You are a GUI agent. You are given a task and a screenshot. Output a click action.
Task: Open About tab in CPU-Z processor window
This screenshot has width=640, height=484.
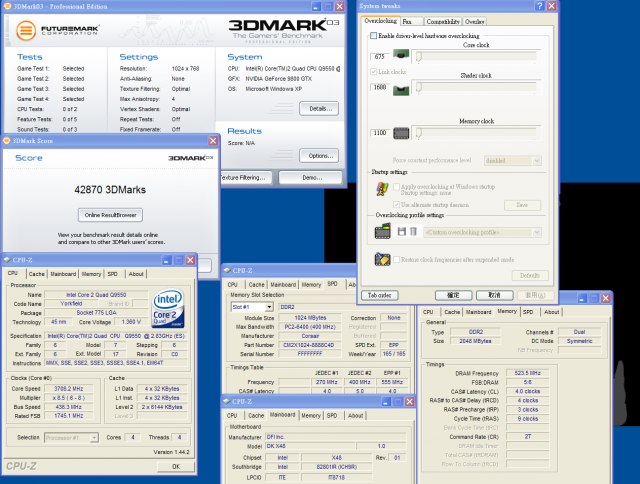point(136,274)
